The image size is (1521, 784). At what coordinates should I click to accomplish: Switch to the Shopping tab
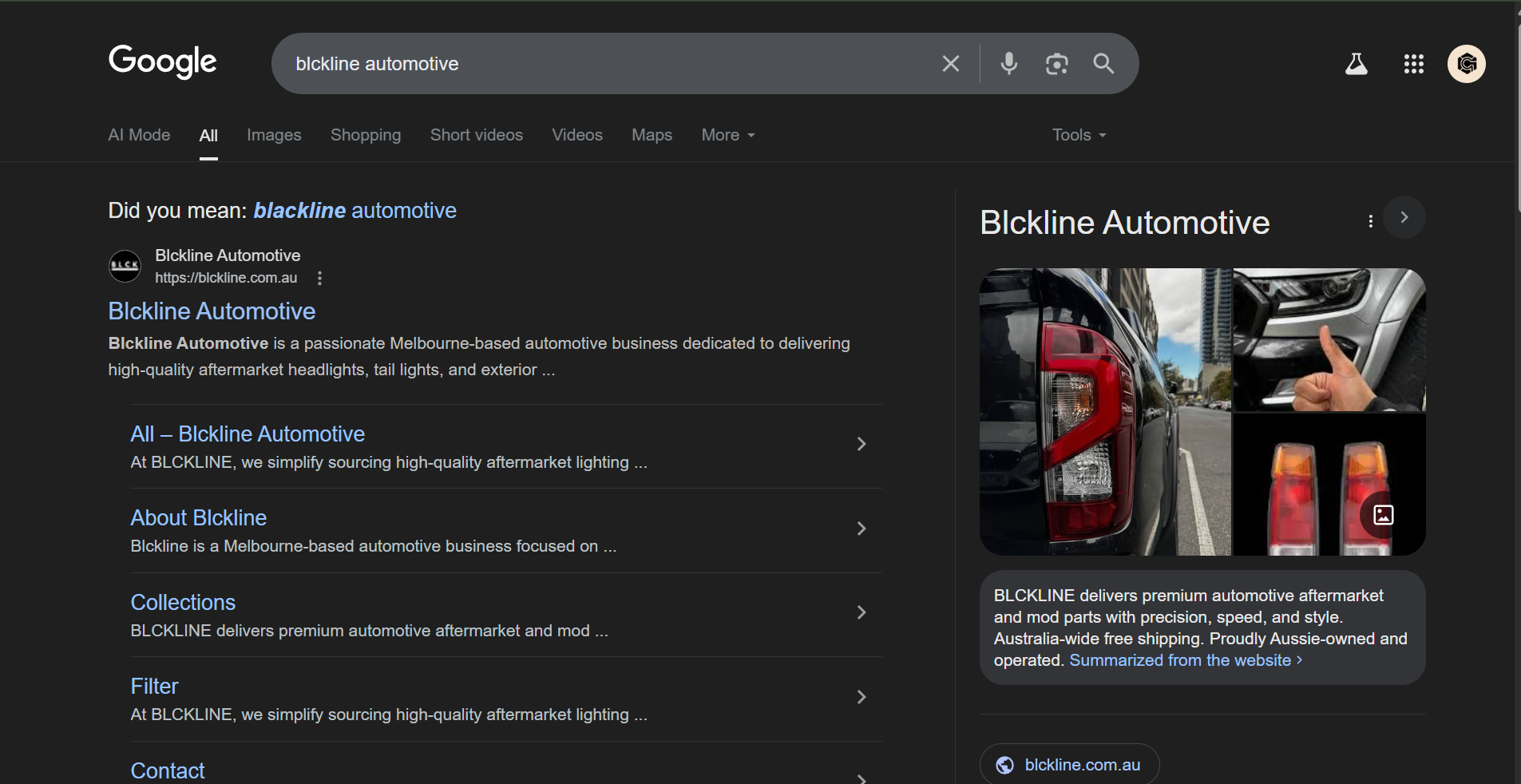(366, 135)
